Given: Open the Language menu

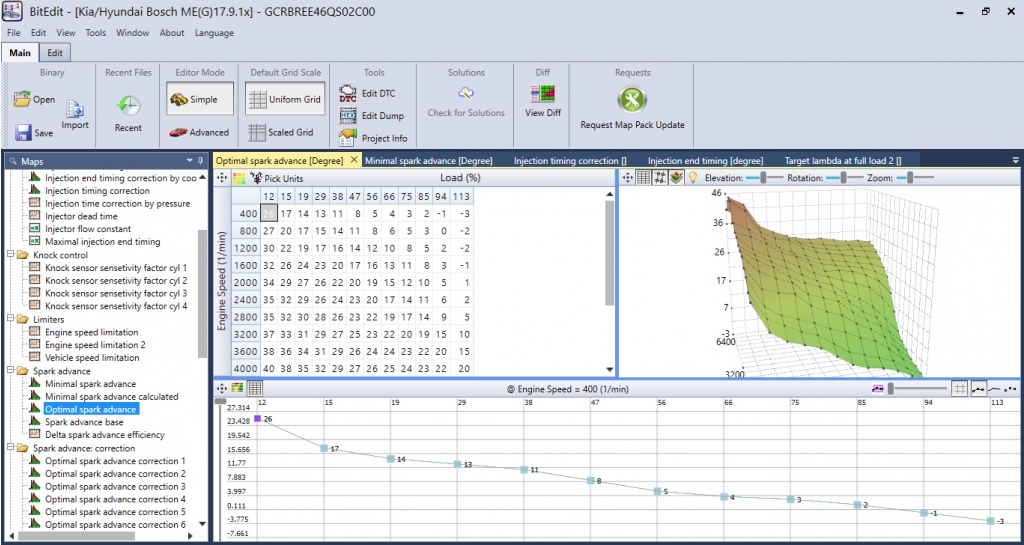Looking at the screenshot, I should click(214, 33).
